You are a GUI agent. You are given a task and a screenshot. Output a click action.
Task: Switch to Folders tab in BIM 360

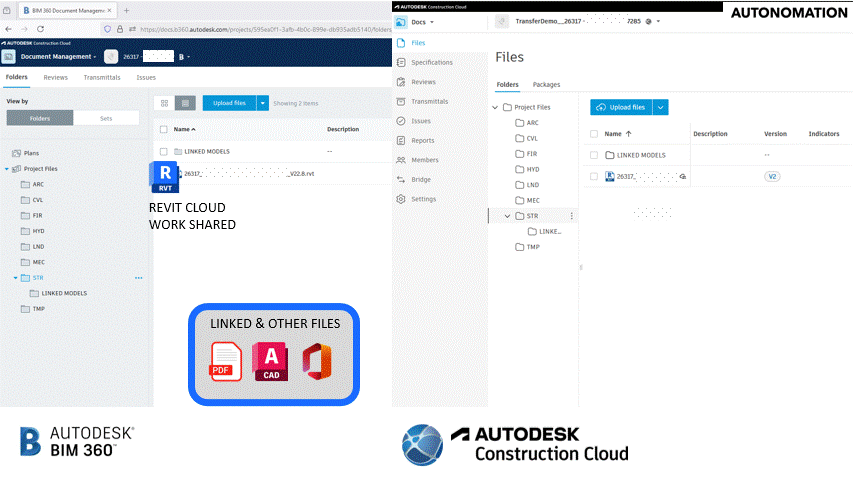tap(16, 77)
